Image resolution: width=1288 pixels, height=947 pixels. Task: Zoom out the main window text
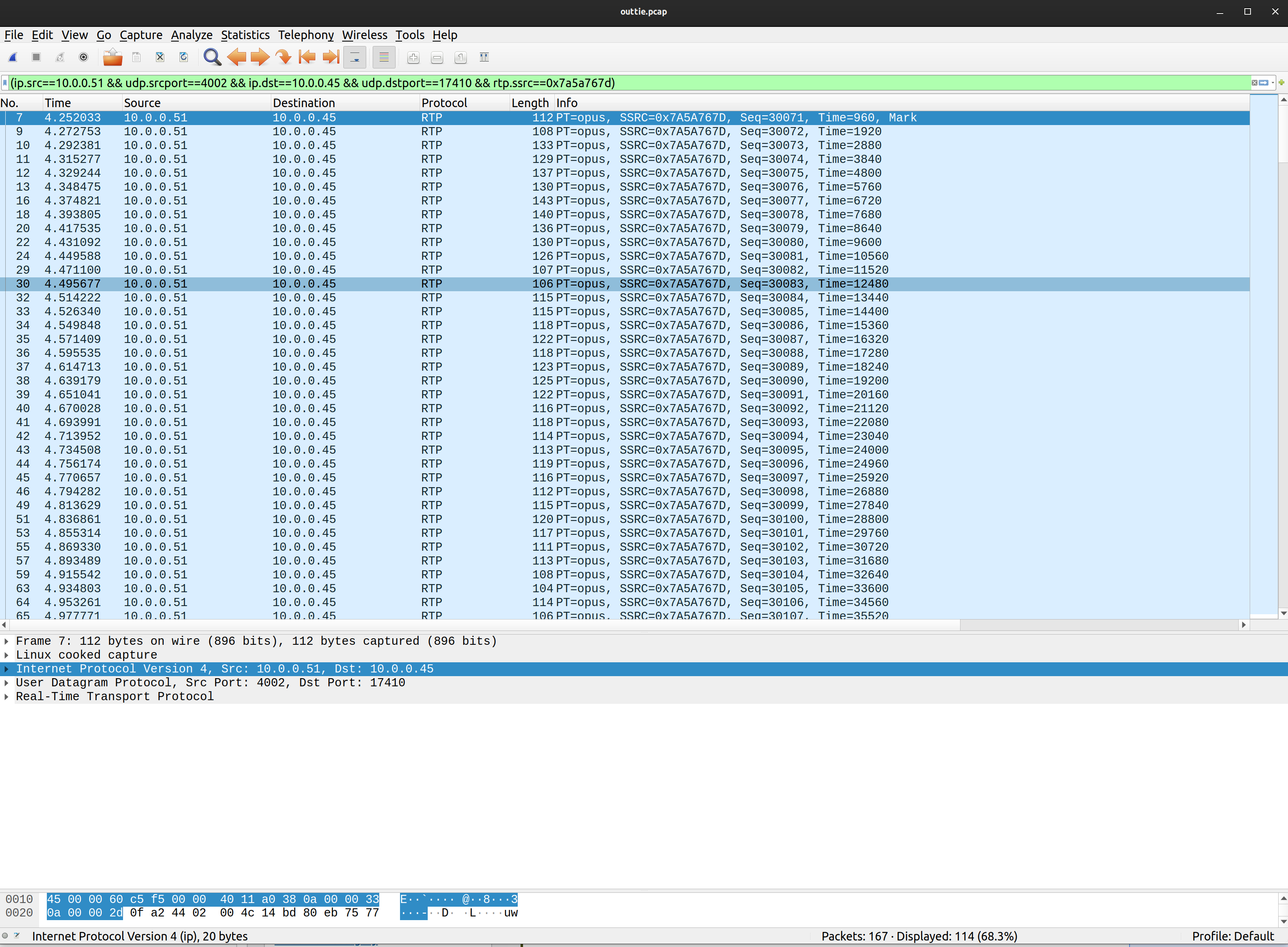click(437, 57)
